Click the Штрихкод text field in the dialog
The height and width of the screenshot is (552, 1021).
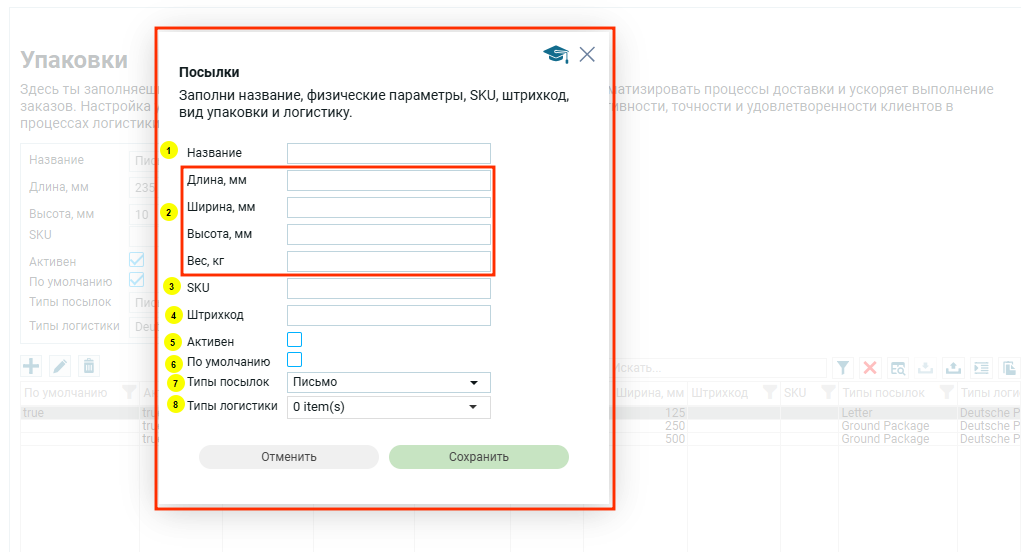coord(388,315)
